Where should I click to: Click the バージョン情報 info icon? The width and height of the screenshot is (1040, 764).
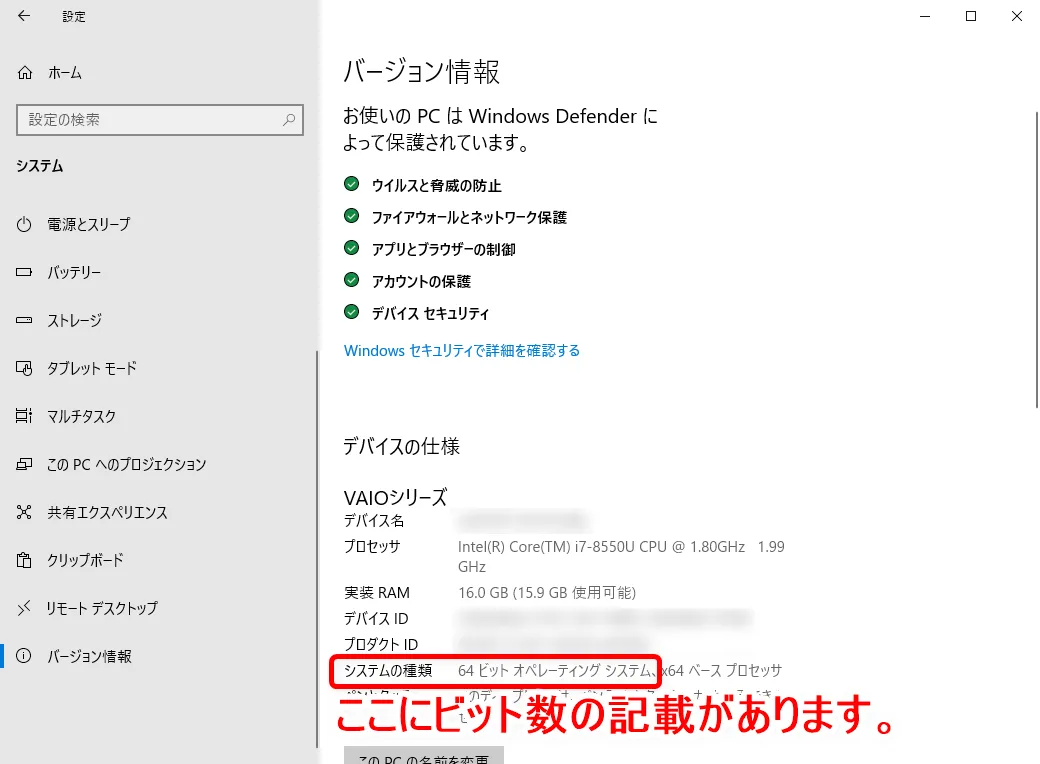24,656
